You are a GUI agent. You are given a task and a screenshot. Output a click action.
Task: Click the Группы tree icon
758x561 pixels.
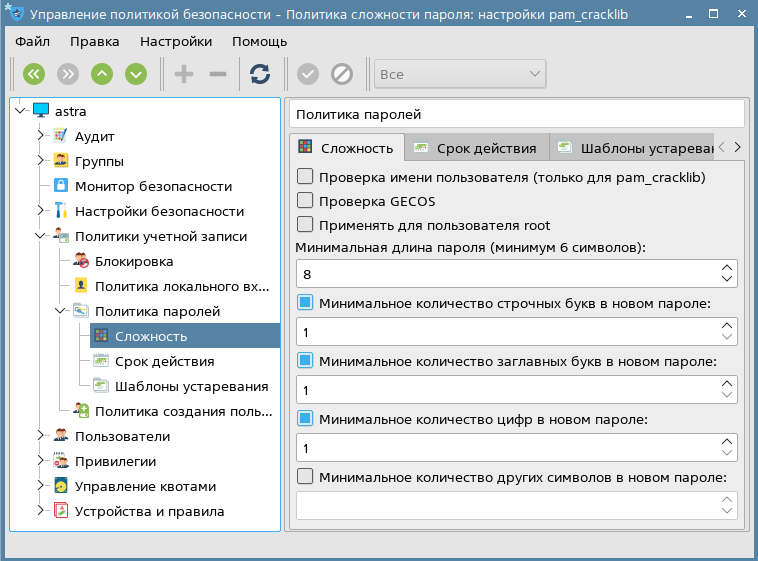tap(60, 161)
